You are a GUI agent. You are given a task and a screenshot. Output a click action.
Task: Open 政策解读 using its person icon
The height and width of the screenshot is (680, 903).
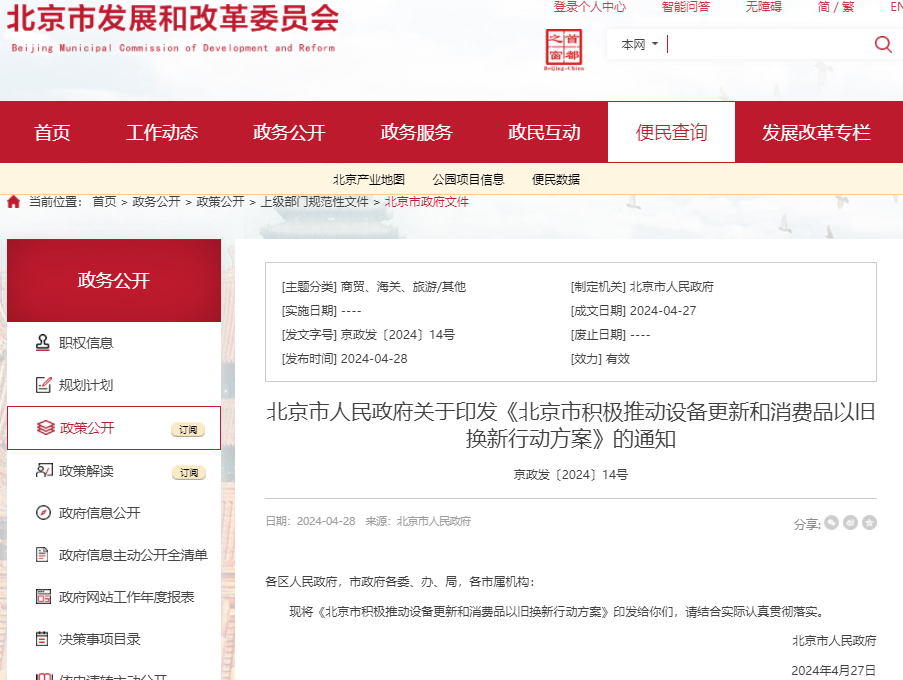42,471
